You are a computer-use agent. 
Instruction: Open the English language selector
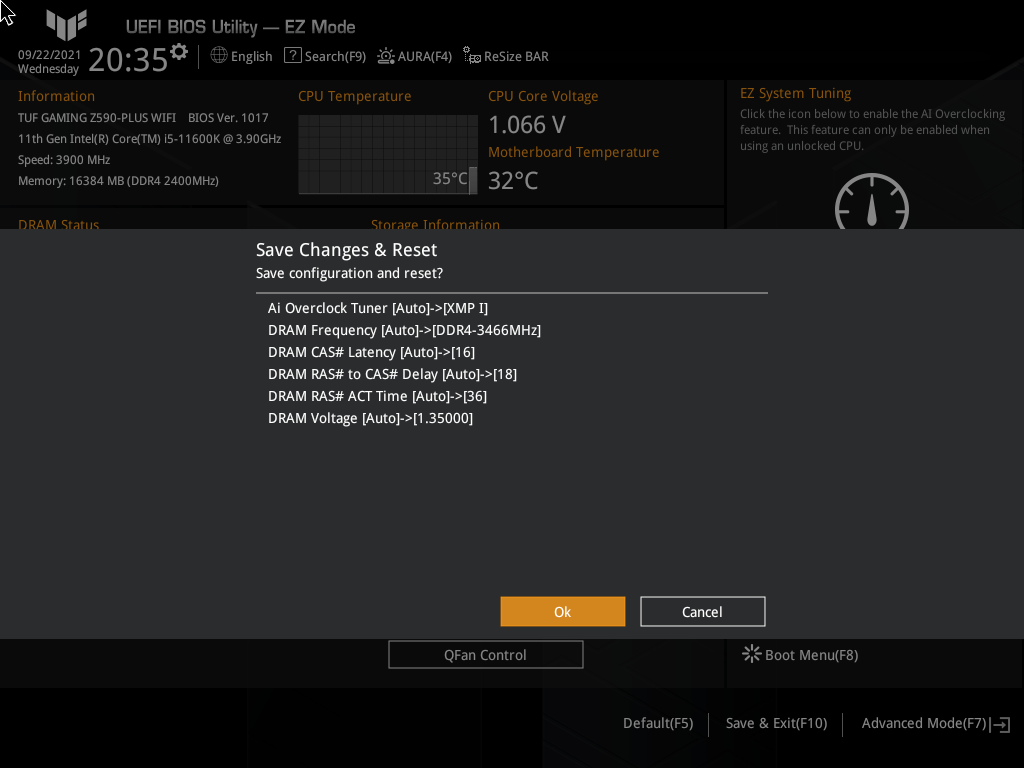tap(251, 56)
